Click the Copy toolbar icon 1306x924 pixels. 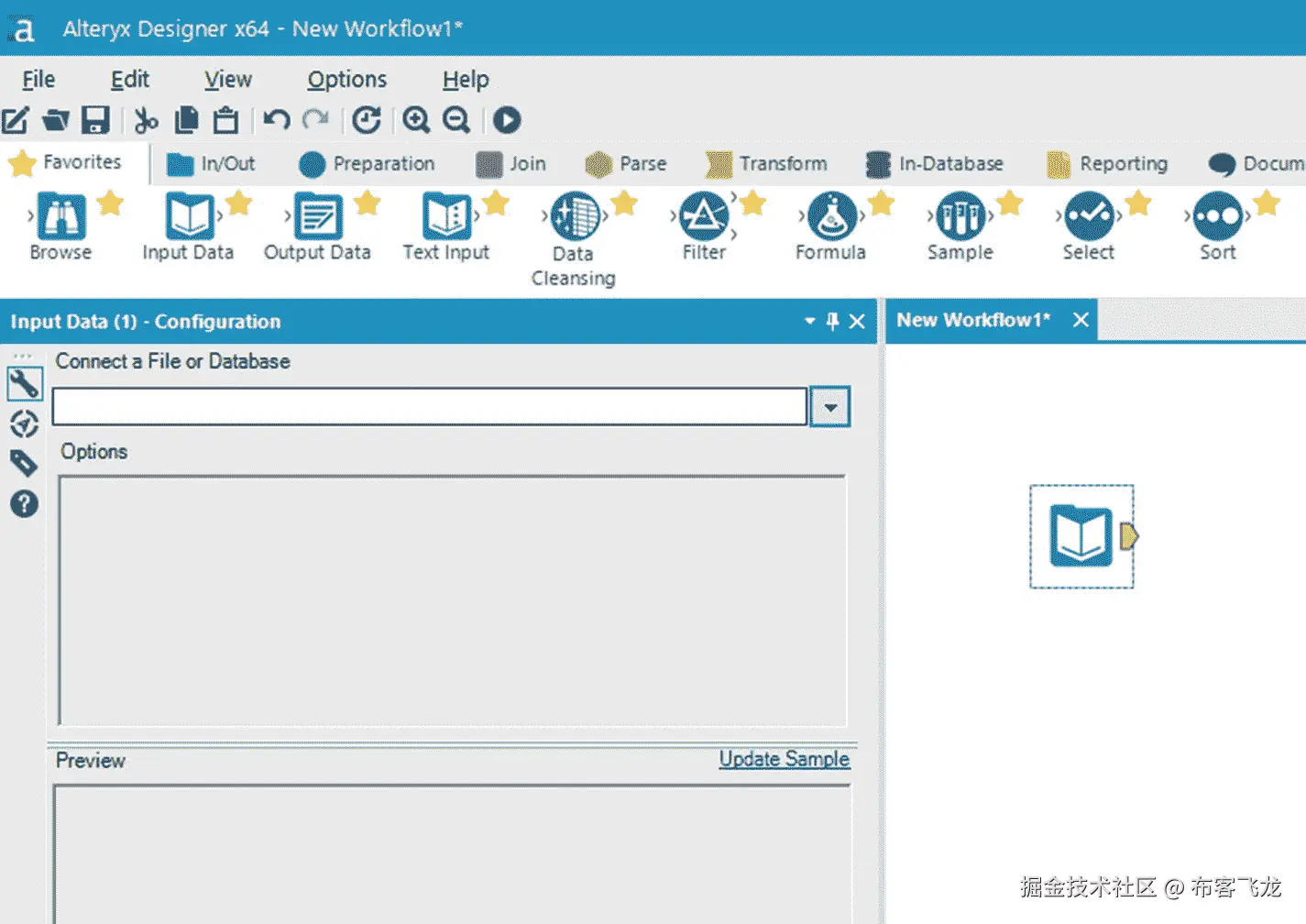pyautogui.click(x=186, y=120)
